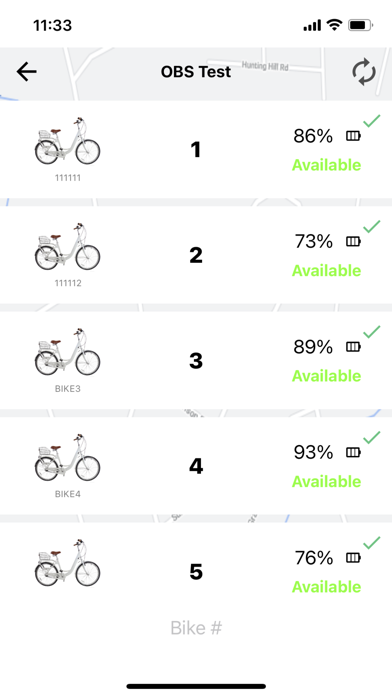
Task: Tap green checkmark on bike 1
Action: coord(372,121)
